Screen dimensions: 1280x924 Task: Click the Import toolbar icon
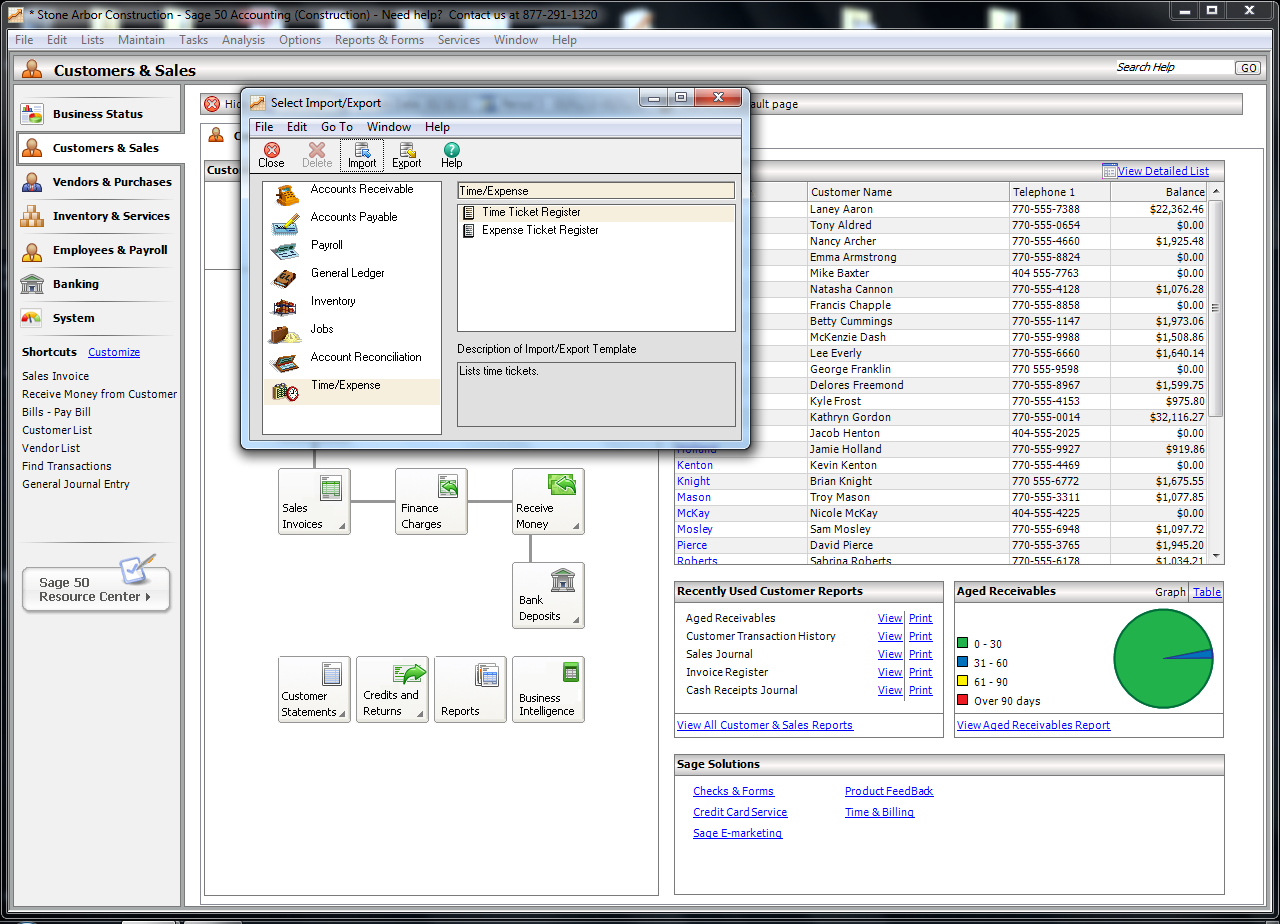[x=361, y=155]
